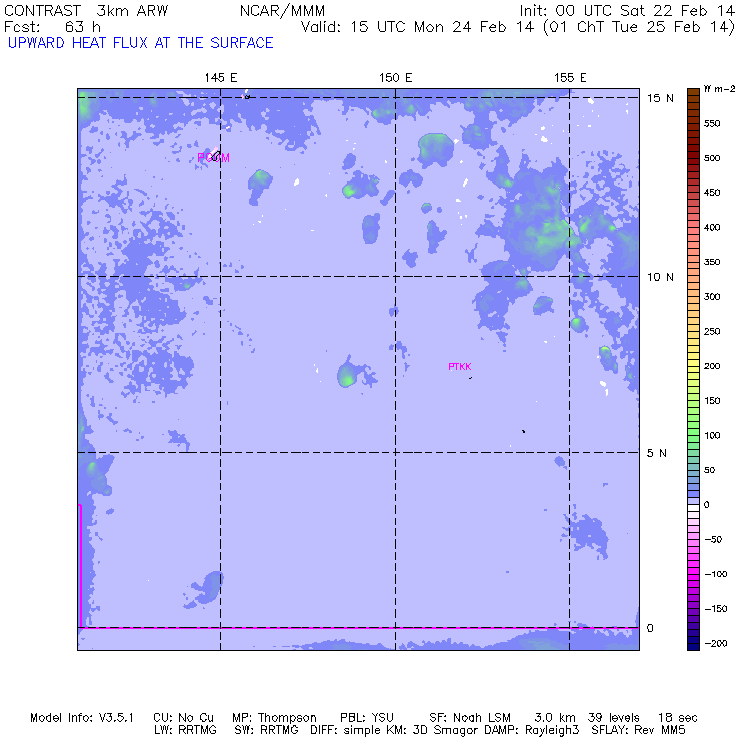Click the 'Model Info: V3.5.1' text
740x740 pixels.
coord(82,718)
